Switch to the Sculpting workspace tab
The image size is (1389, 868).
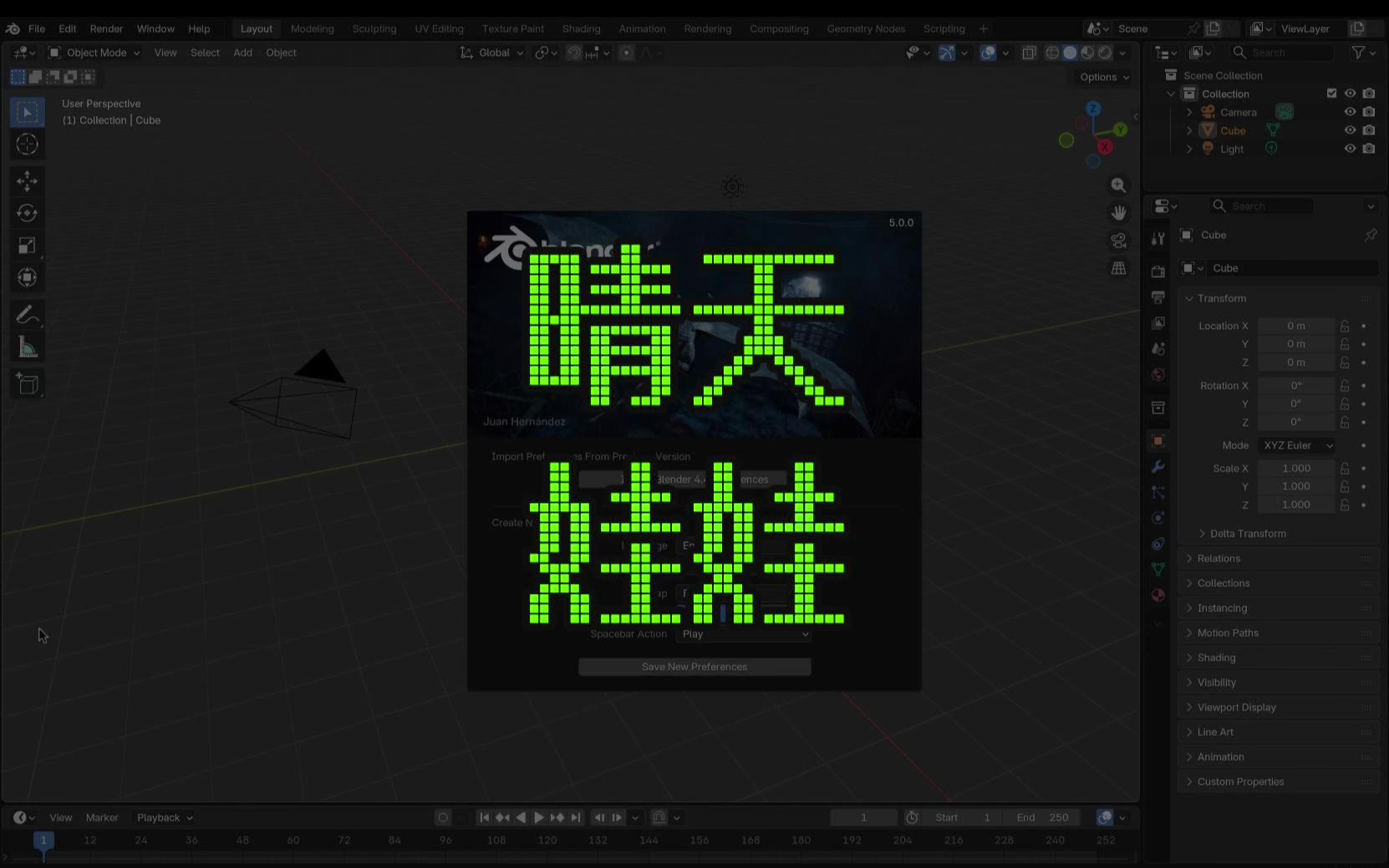(374, 28)
